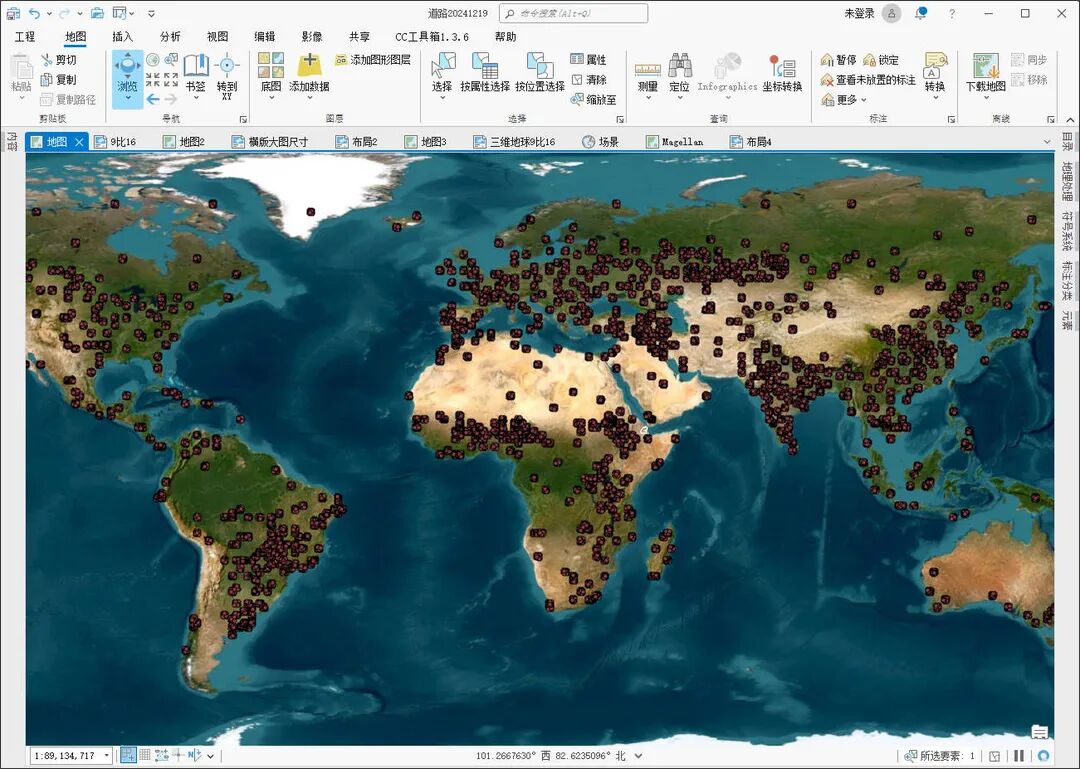Open 坐标转换 coordinate conversion
Viewport: 1080px width, 769px height.
click(782, 72)
